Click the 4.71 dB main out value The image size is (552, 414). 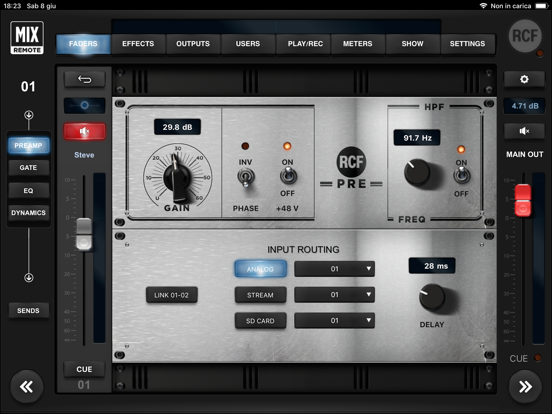pos(525,106)
